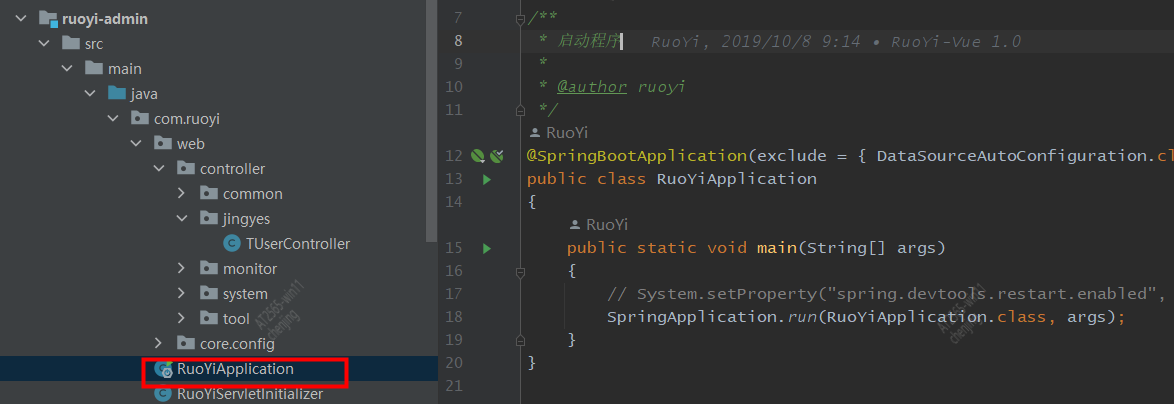Image resolution: width=1174 pixels, height=404 pixels.
Task: Collapse the controller package chevron
Action: coord(159,169)
